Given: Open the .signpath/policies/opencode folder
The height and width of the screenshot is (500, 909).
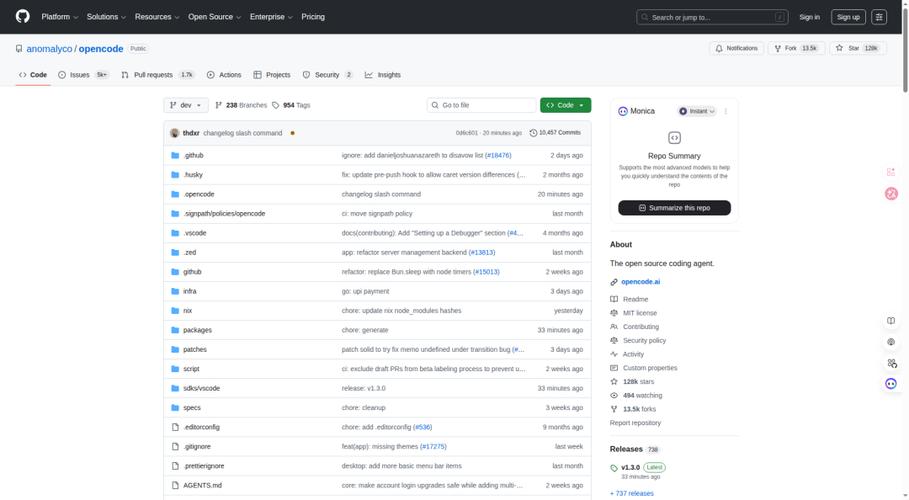Looking at the screenshot, I should [x=224, y=213].
